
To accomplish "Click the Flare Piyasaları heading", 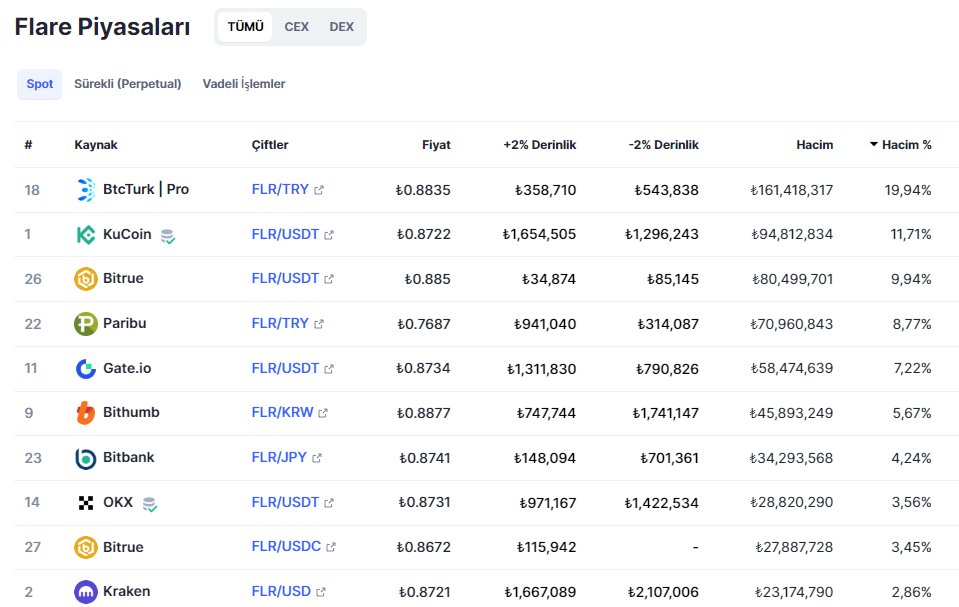I will [x=102, y=28].
